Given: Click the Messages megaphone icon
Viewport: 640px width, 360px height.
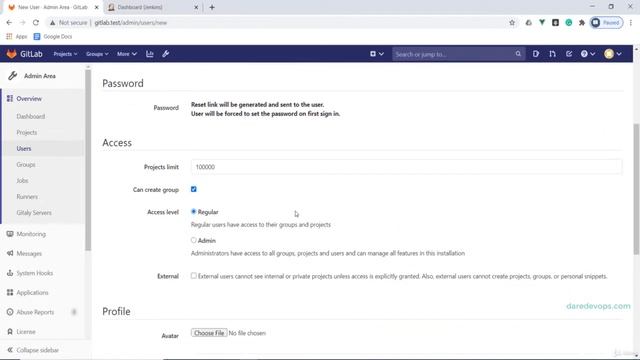Looking at the screenshot, I should pos(10,253).
